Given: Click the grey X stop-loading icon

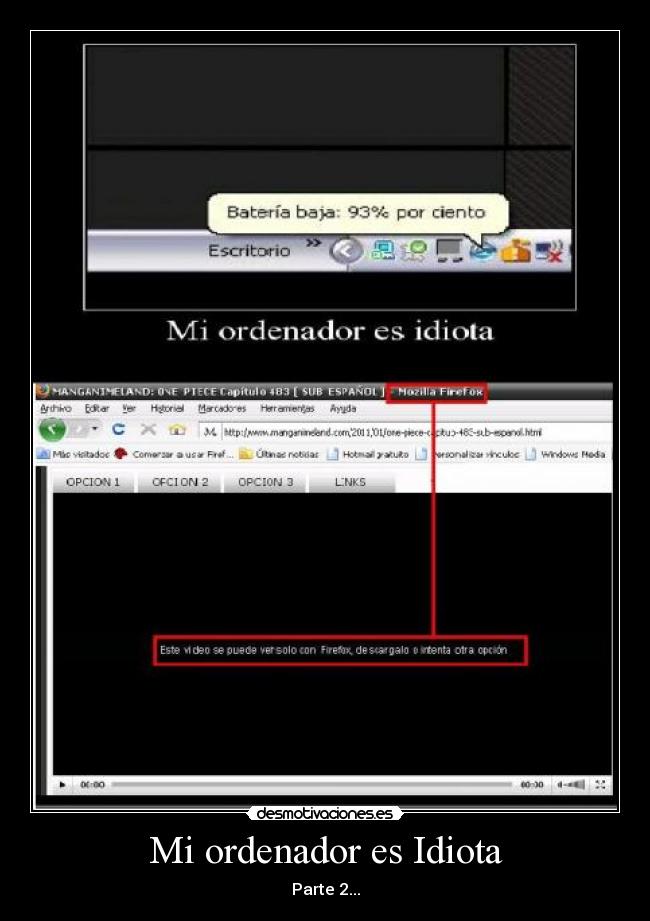Looking at the screenshot, I should point(148,429).
